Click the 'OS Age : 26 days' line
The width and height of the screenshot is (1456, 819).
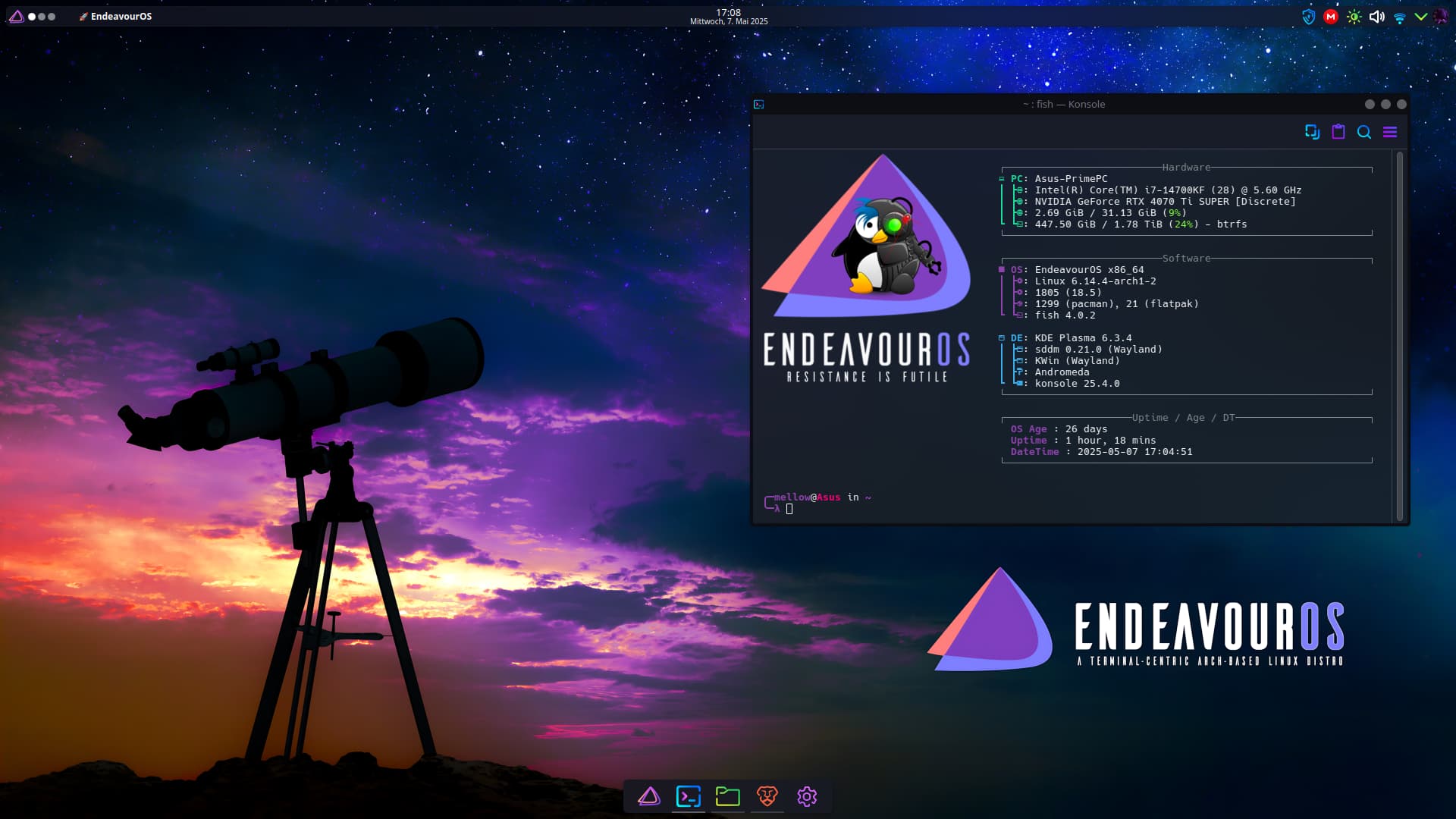[x=1059, y=429]
